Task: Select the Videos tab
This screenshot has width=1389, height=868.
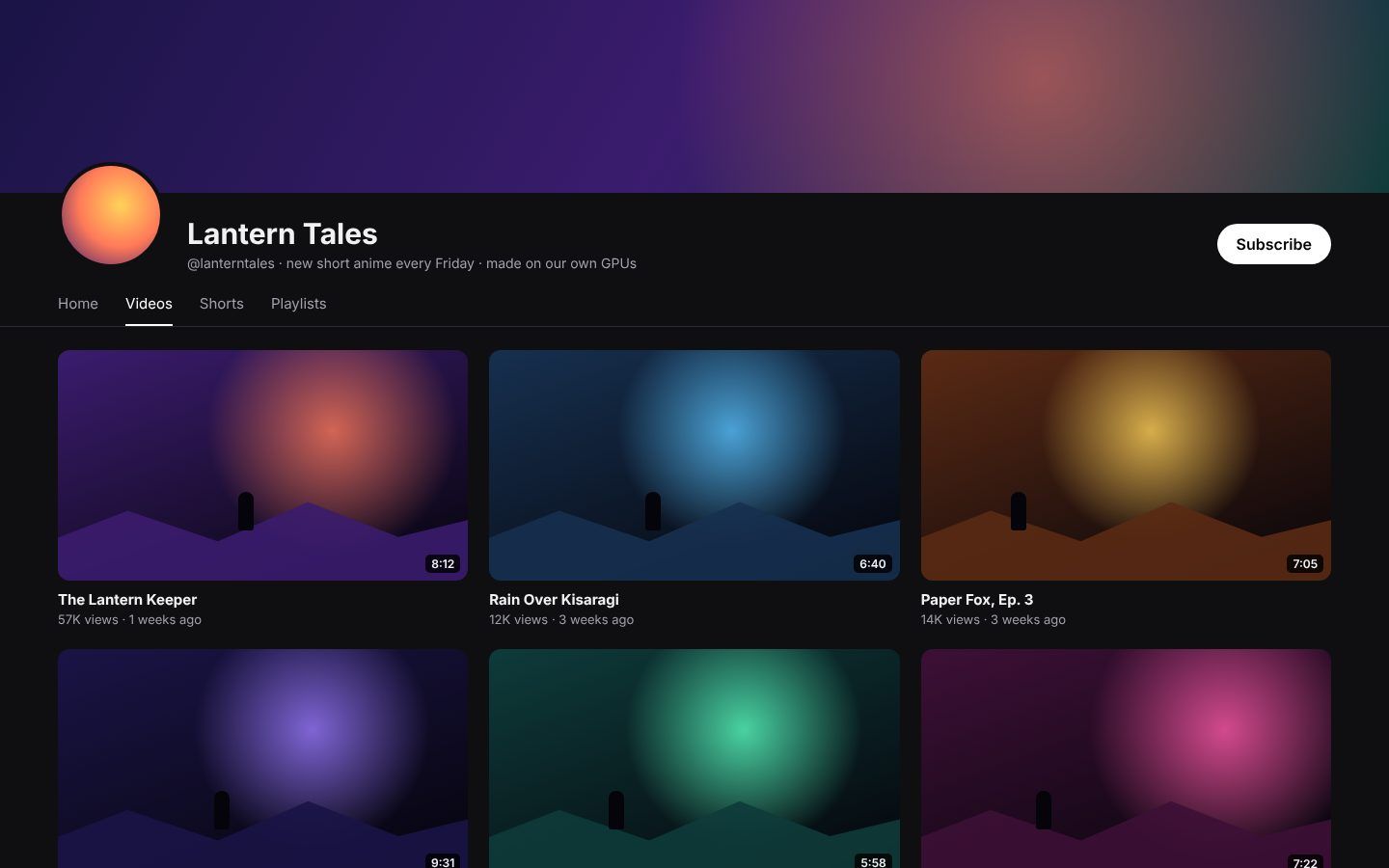Action: pos(149,304)
